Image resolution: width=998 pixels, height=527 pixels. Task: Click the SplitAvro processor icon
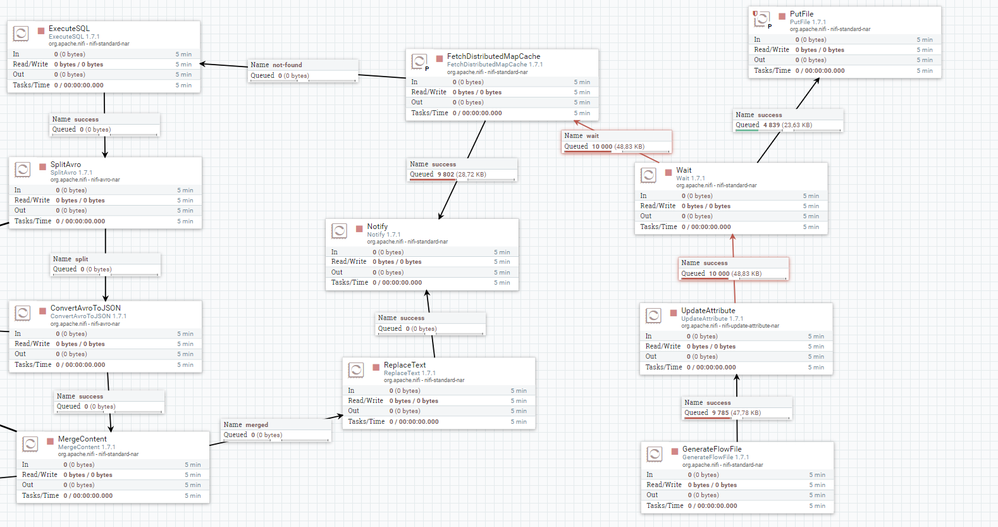pyautogui.click(x=22, y=169)
